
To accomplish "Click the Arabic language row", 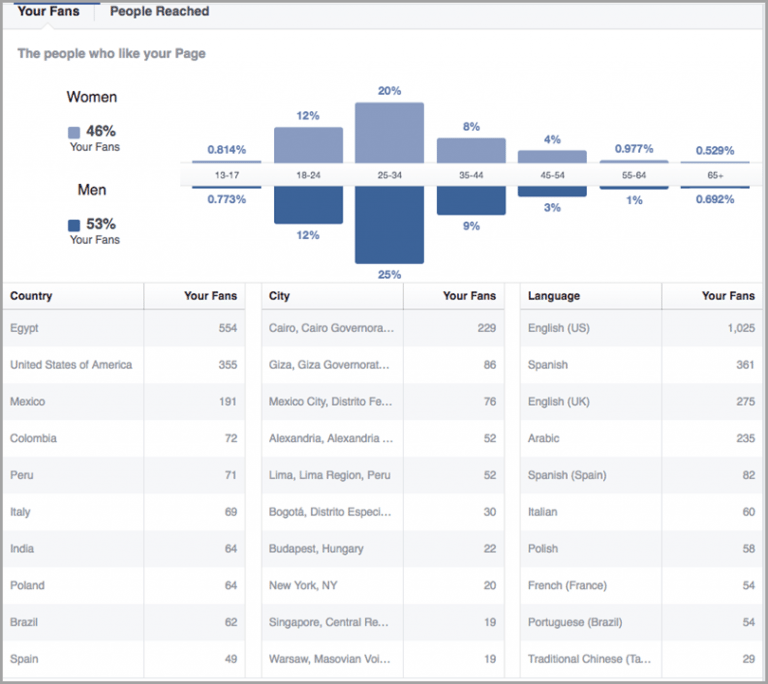I will coord(640,438).
